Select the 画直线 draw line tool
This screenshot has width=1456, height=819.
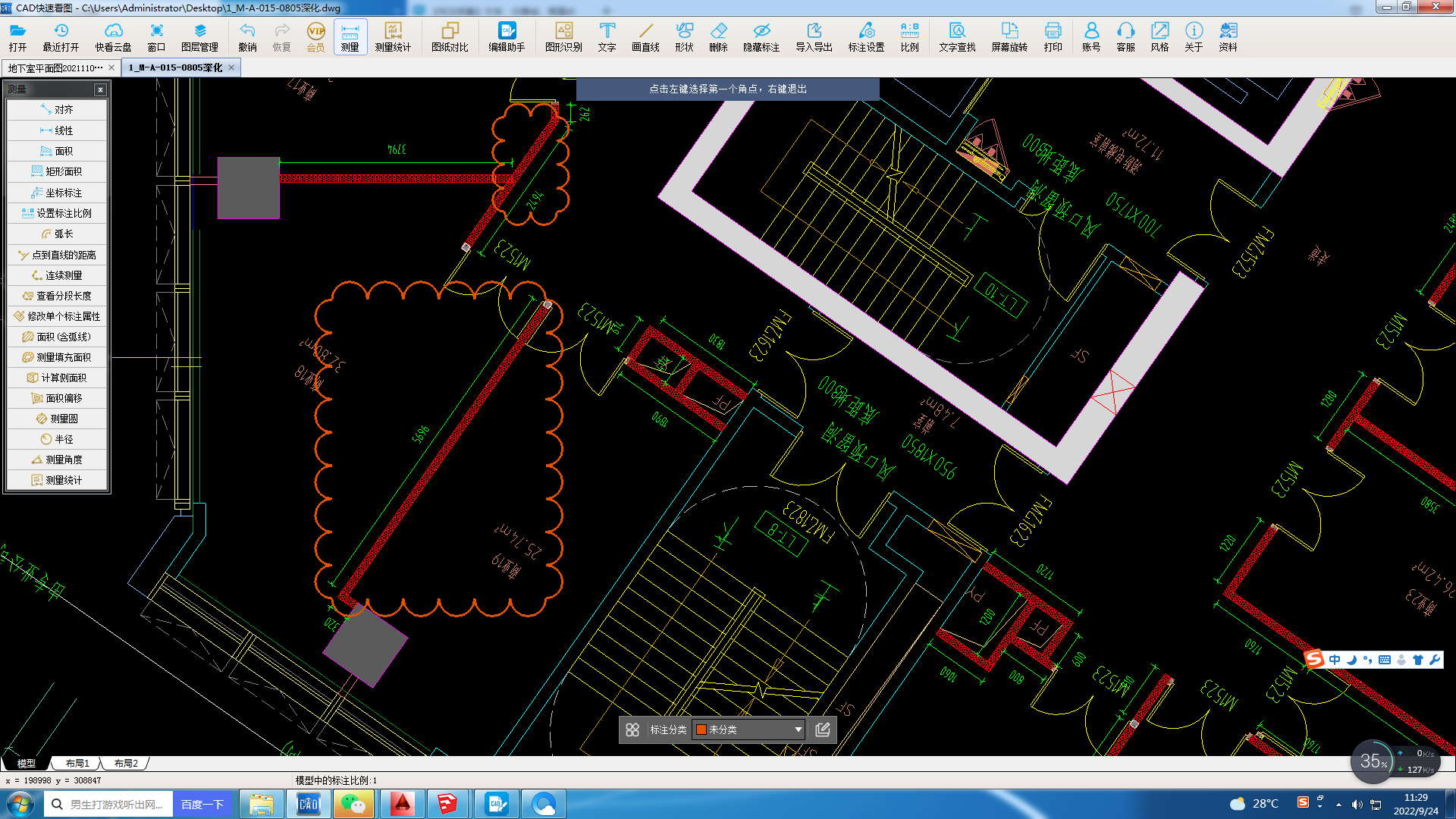pyautogui.click(x=645, y=36)
